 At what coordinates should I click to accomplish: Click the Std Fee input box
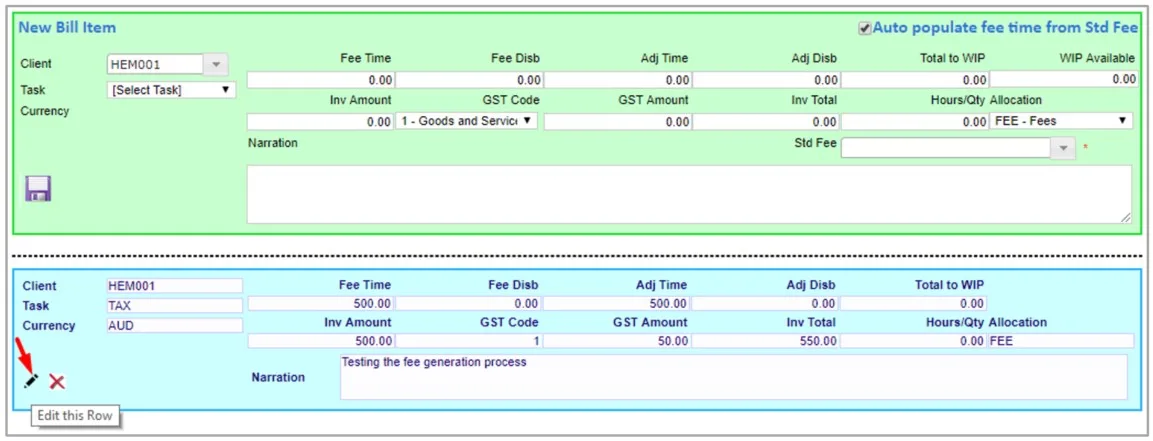click(x=947, y=148)
